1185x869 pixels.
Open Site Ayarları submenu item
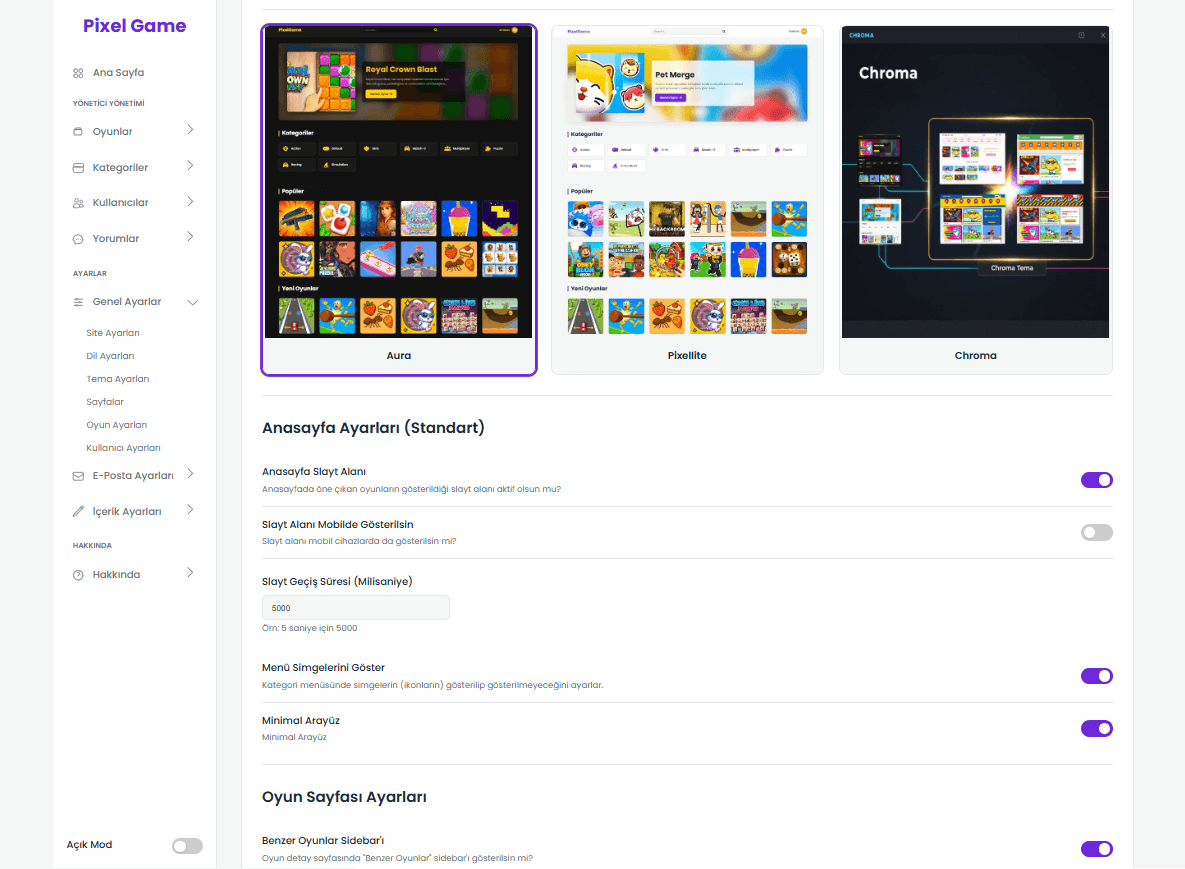coord(113,333)
